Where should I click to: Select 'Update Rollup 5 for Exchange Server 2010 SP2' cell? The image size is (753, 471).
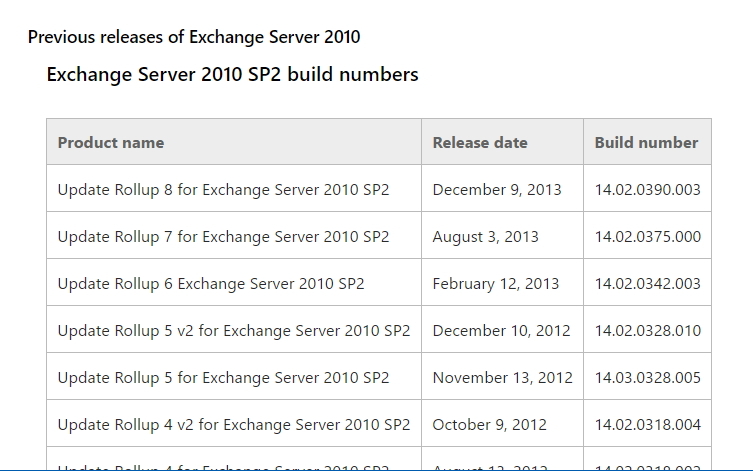point(234,377)
